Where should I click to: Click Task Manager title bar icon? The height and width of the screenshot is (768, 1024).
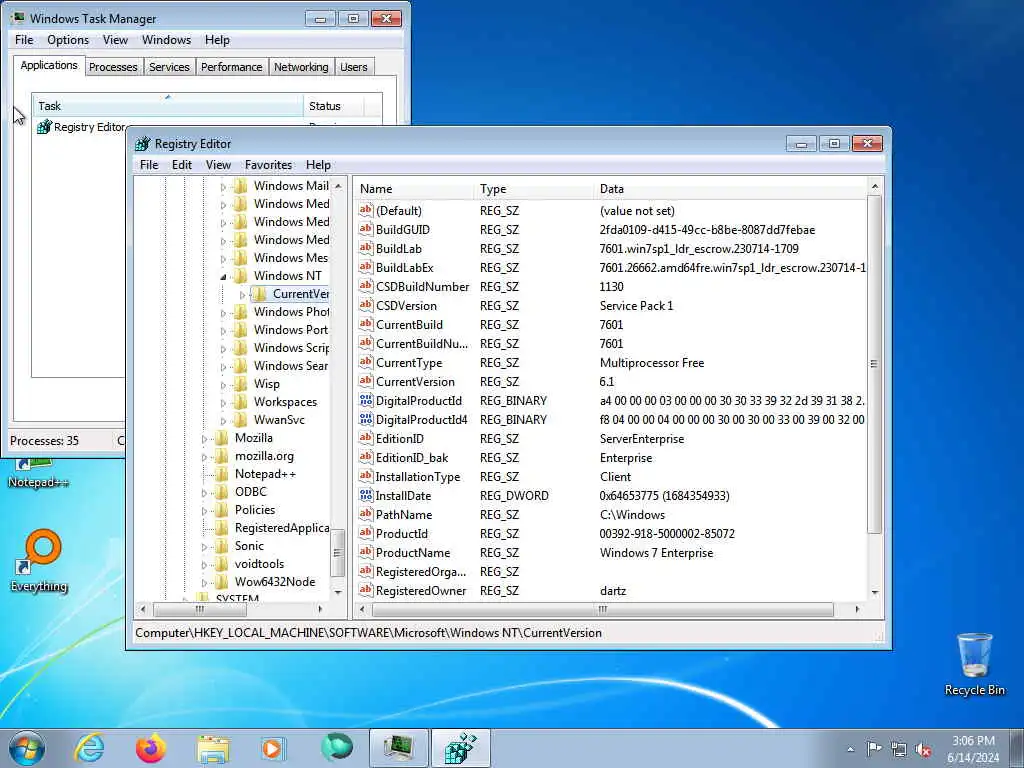[18, 18]
